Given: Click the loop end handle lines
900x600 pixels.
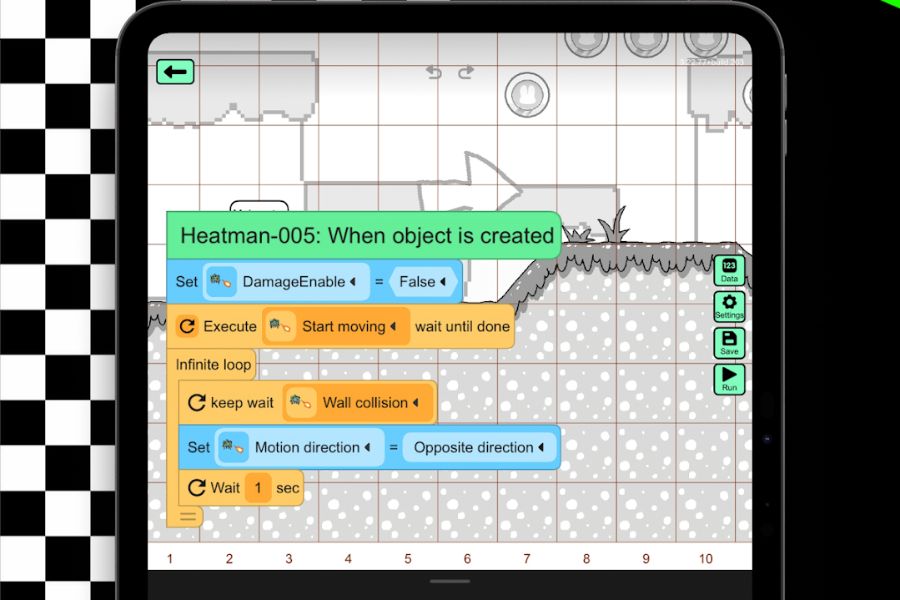Looking at the screenshot, I should (188, 516).
